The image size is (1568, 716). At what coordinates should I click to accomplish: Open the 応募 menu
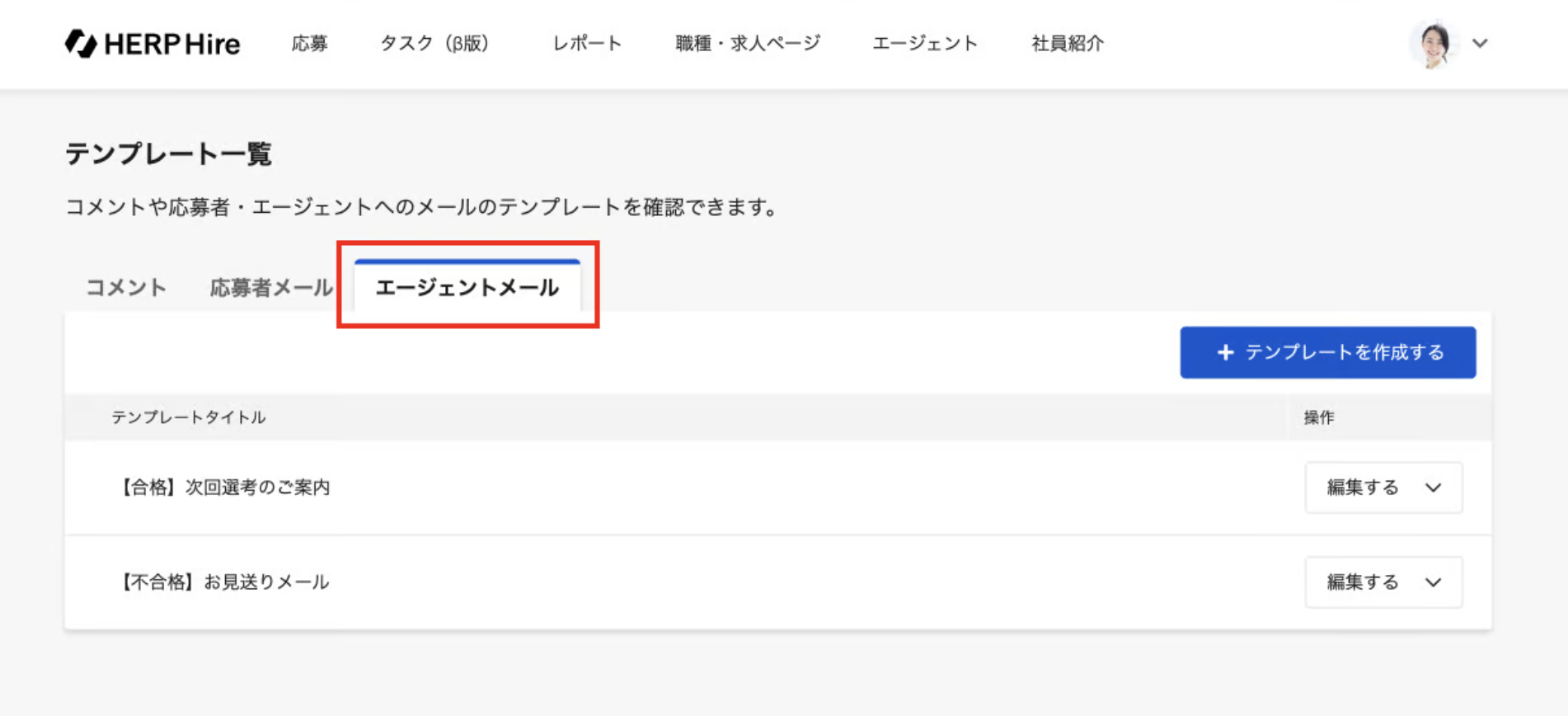(310, 44)
